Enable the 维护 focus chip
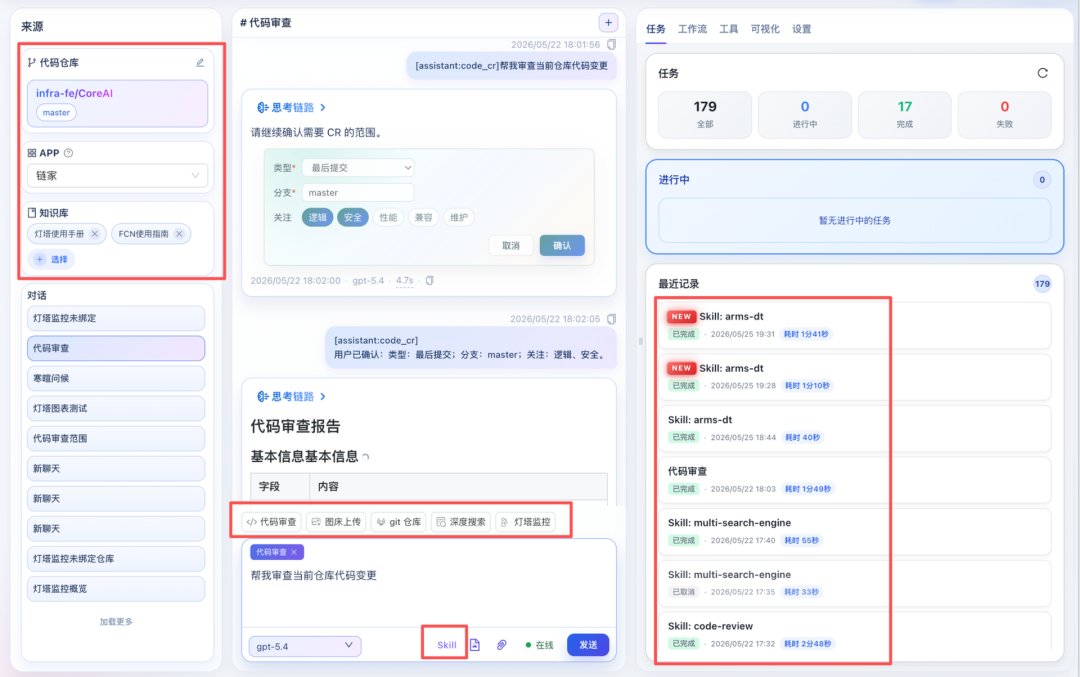This screenshot has height=677, width=1080. [459, 218]
